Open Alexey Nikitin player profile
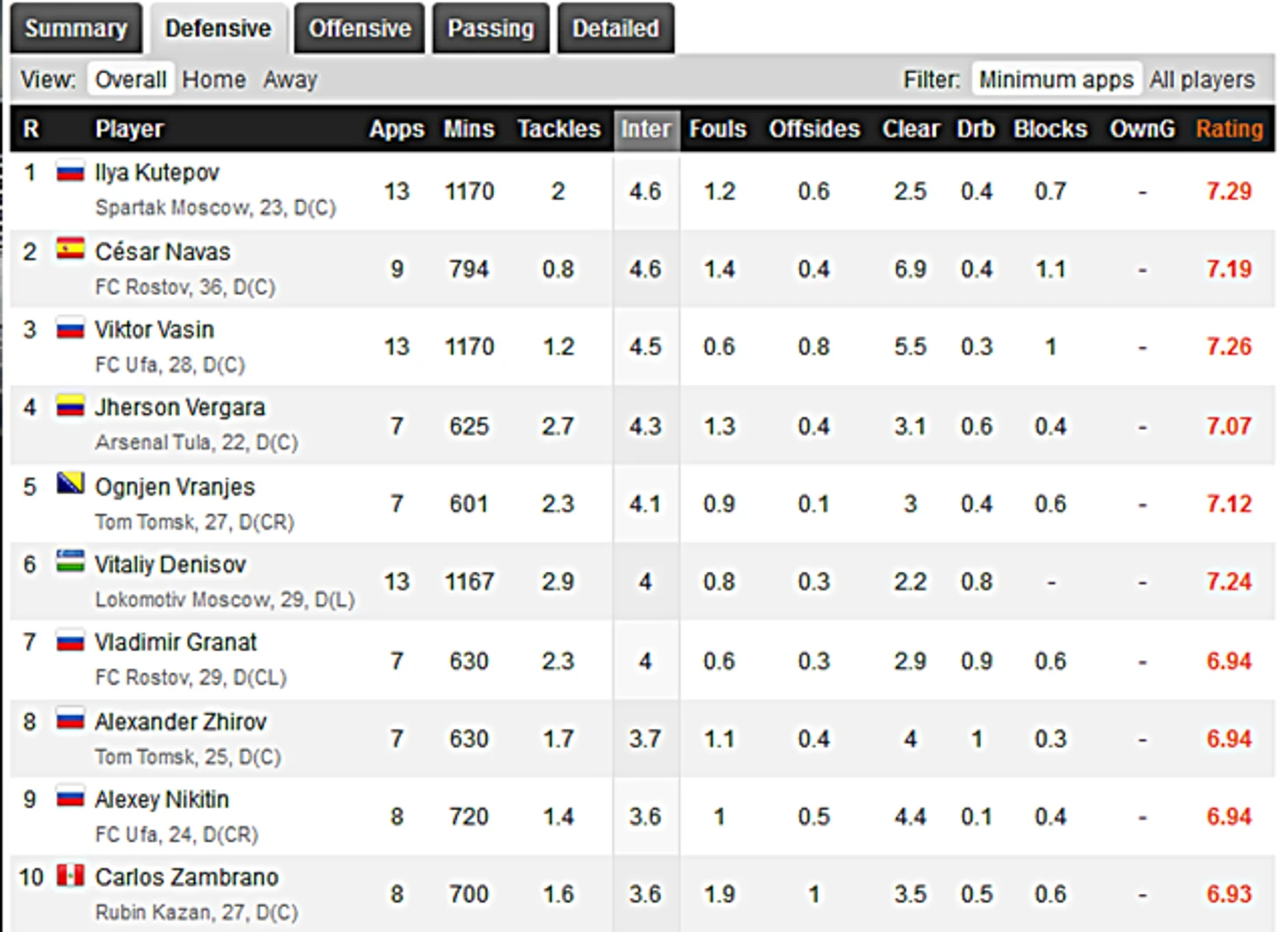Screen dimensions: 1288x932 coord(161,799)
